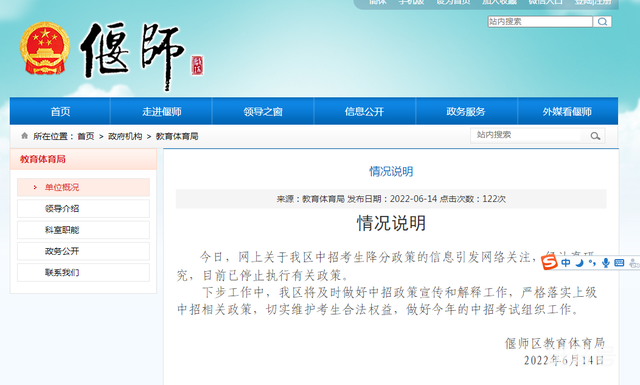The height and width of the screenshot is (385, 640).
Task: Focus the top 站内搜索 search field
Action: pyautogui.click(x=540, y=22)
